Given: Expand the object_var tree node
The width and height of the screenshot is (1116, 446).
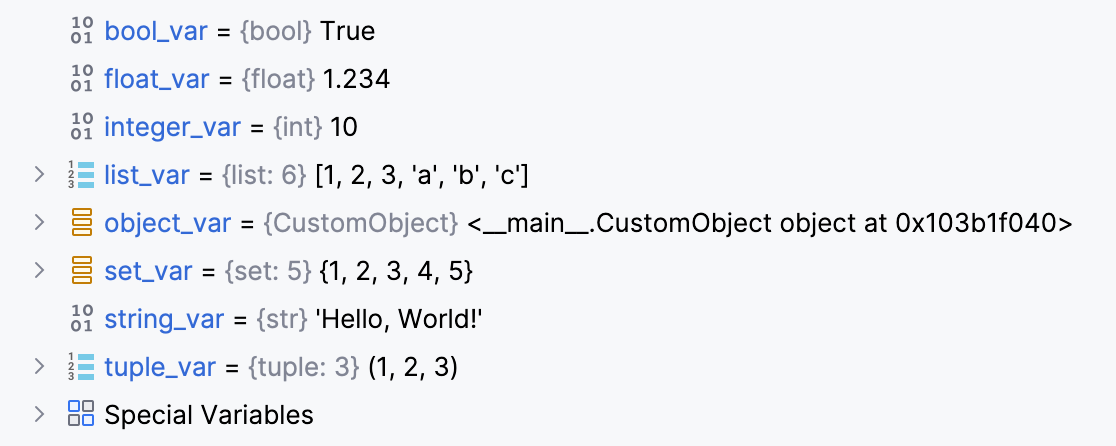Looking at the screenshot, I should pos(39,223).
